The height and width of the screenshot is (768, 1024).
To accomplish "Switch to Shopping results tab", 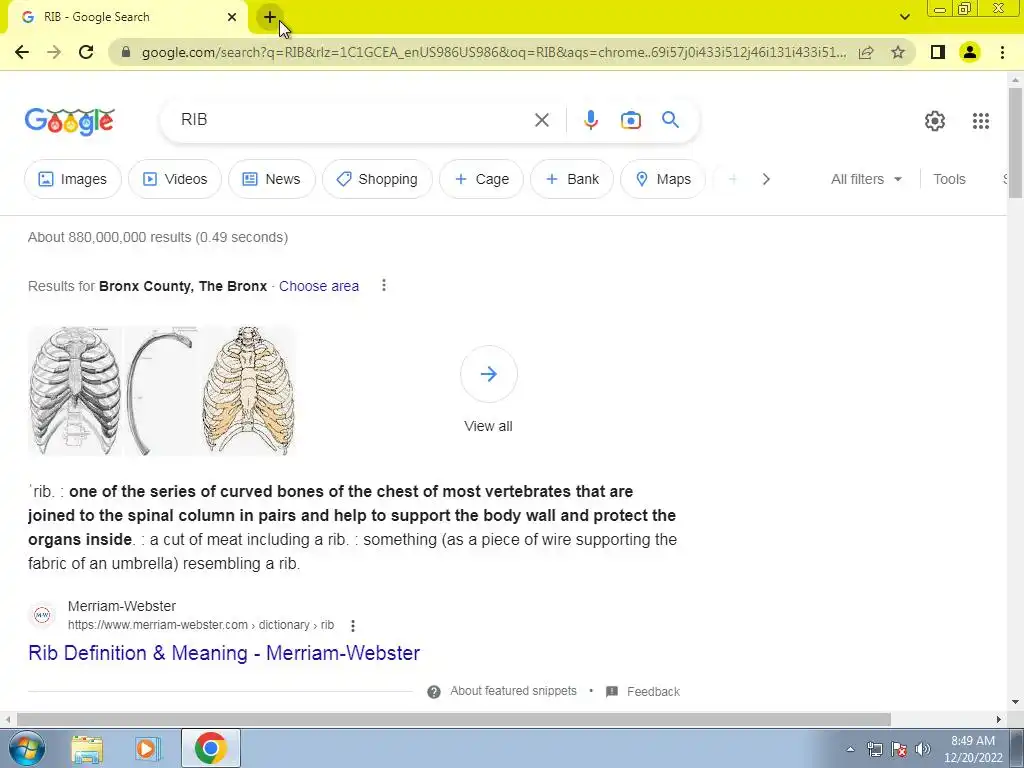I will 377,179.
